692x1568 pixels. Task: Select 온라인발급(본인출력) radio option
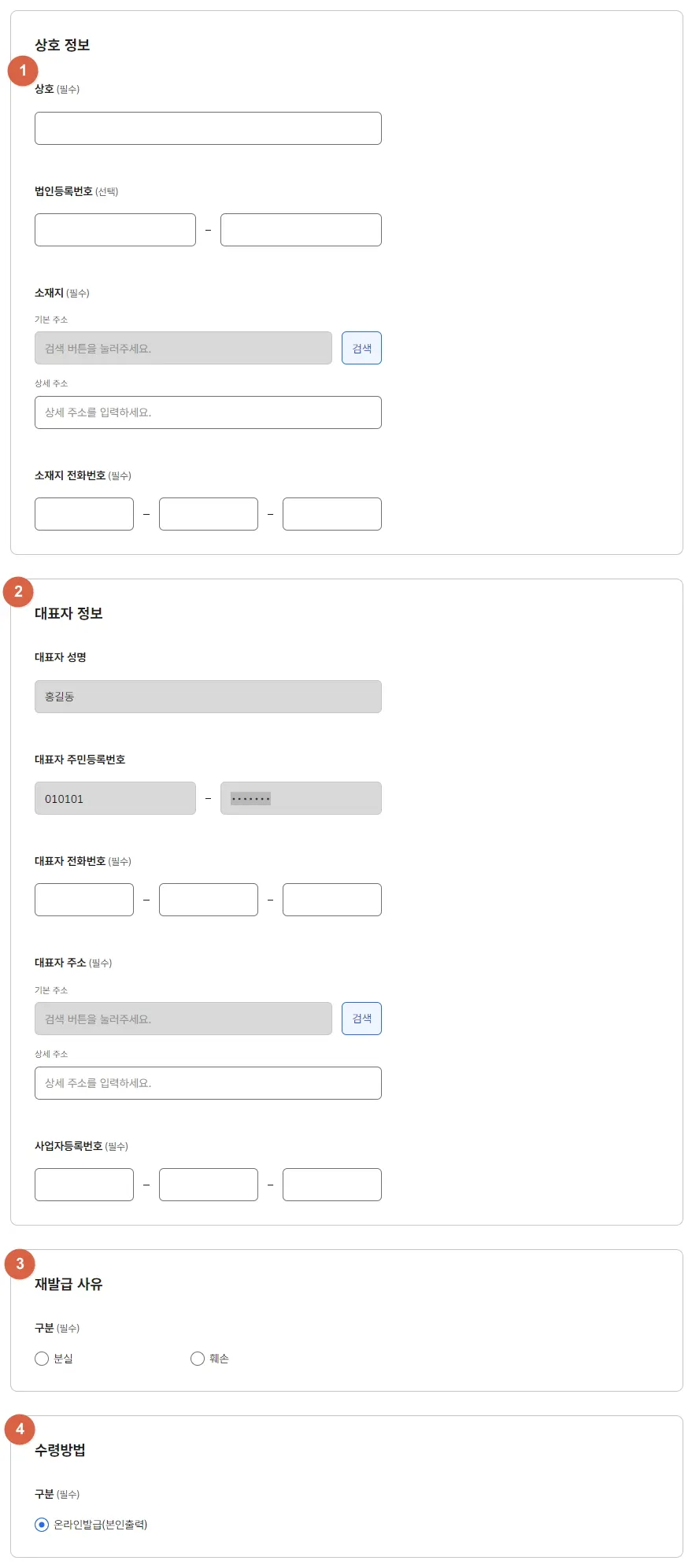coord(43,1525)
